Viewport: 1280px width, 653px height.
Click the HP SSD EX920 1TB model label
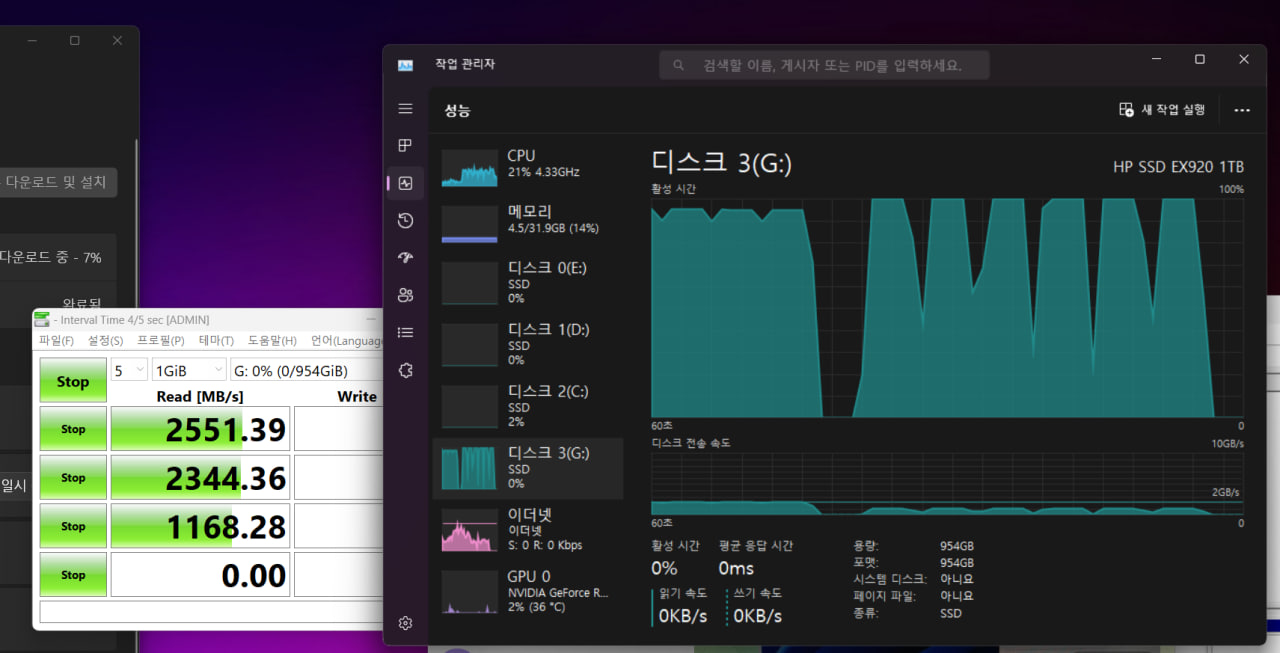coord(1178,167)
